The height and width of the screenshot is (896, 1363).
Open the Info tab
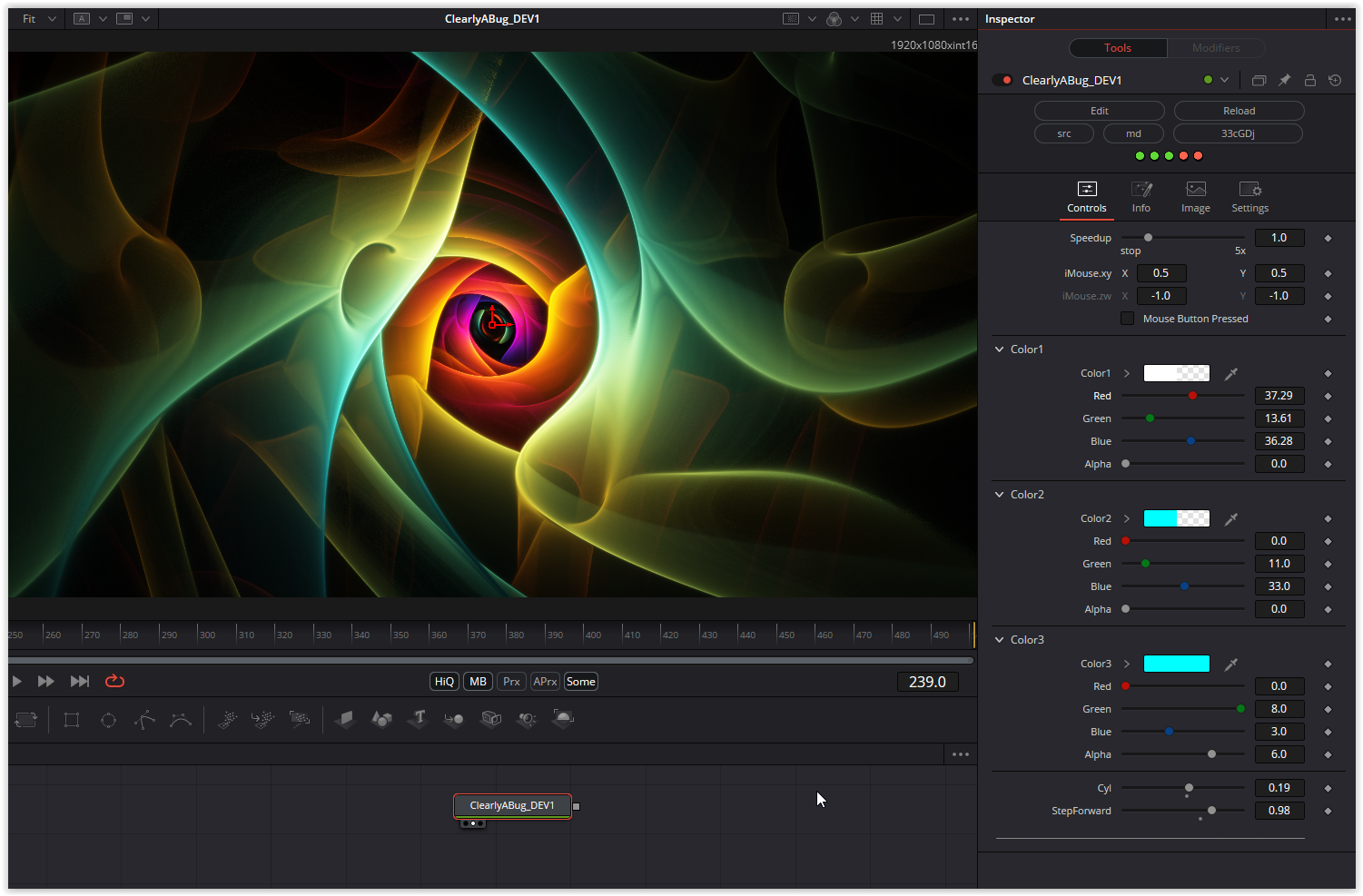tap(1141, 197)
